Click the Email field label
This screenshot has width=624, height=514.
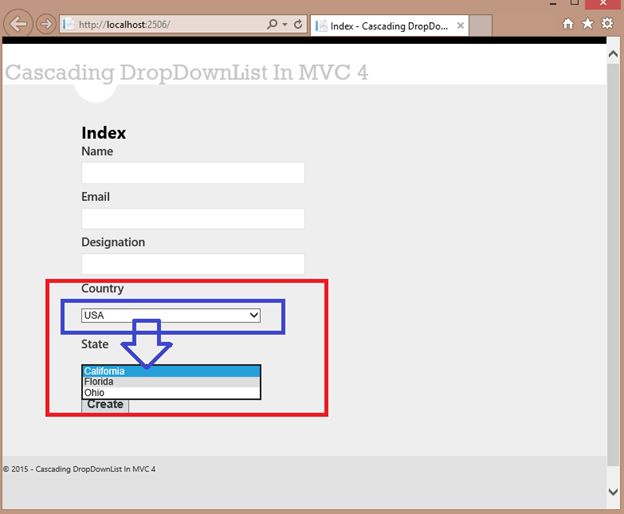click(x=96, y=197)
